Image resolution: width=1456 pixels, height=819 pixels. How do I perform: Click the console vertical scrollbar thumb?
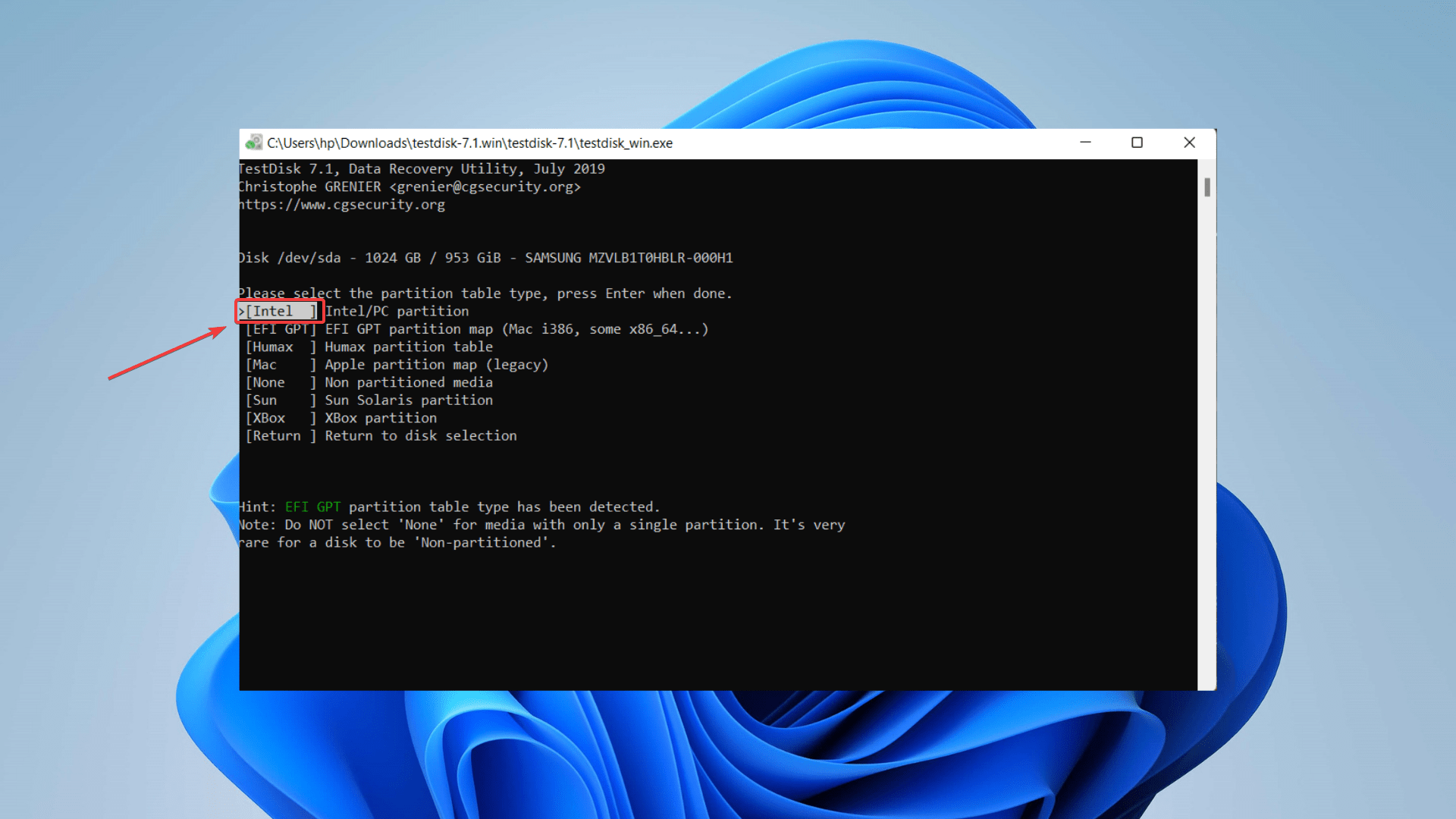tap(1207, 187)
